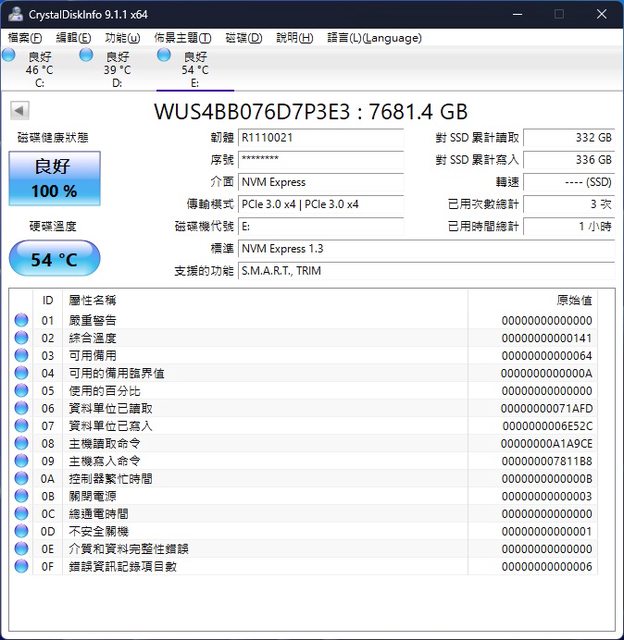Click status orb for attribute 01 嚴重警告
The image size is (624, 640).
click(x=21, y=320)
